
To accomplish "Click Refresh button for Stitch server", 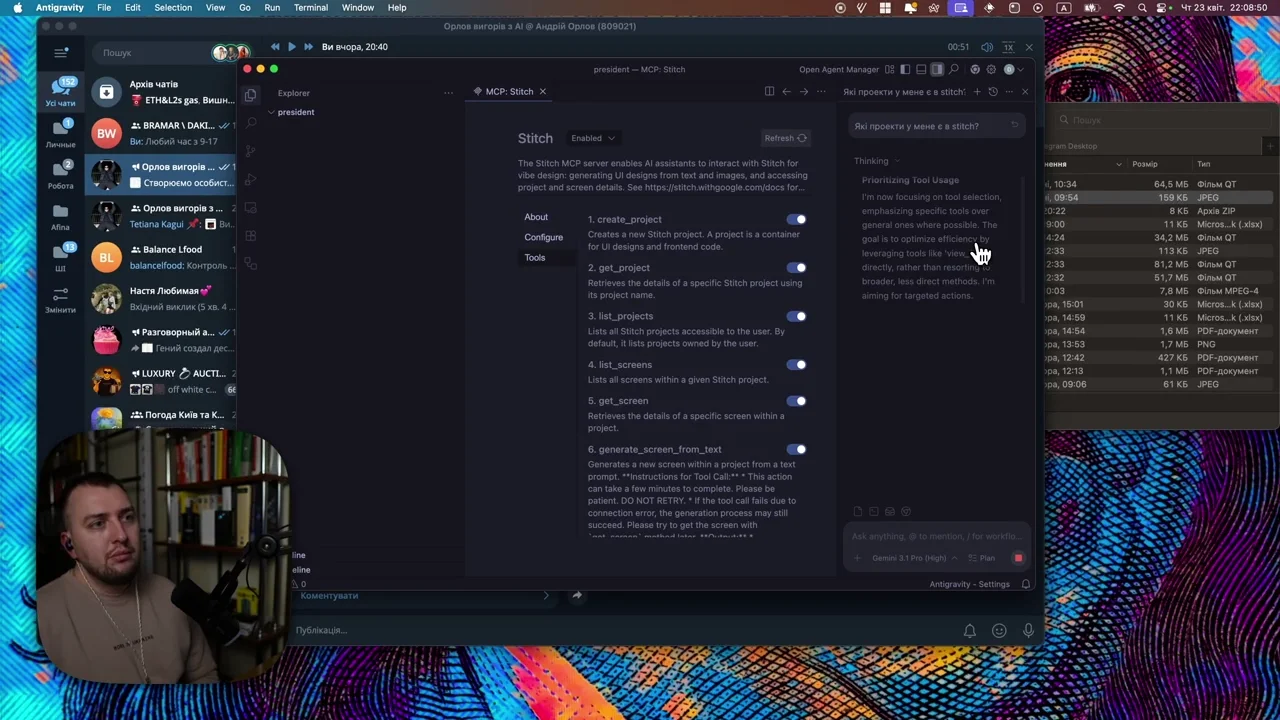I will click(785, 138).
